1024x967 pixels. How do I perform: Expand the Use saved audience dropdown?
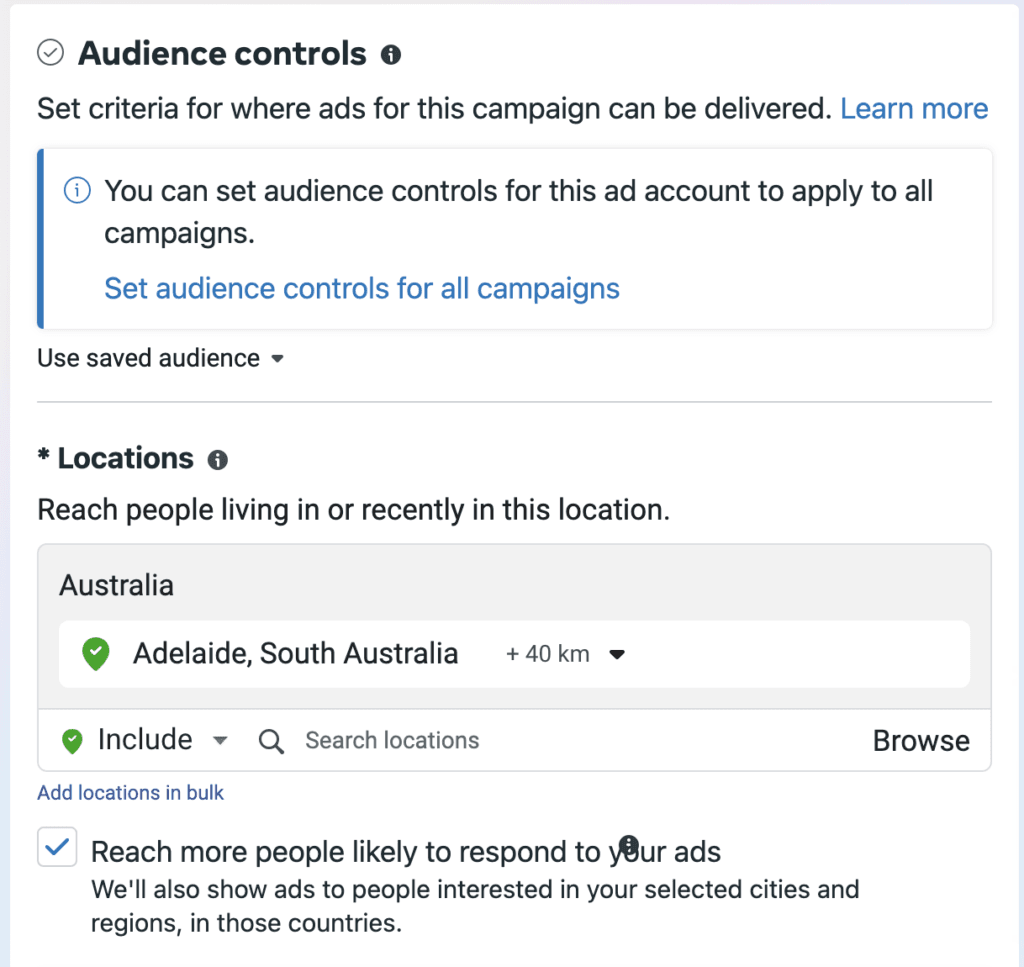tap(160, 358)
